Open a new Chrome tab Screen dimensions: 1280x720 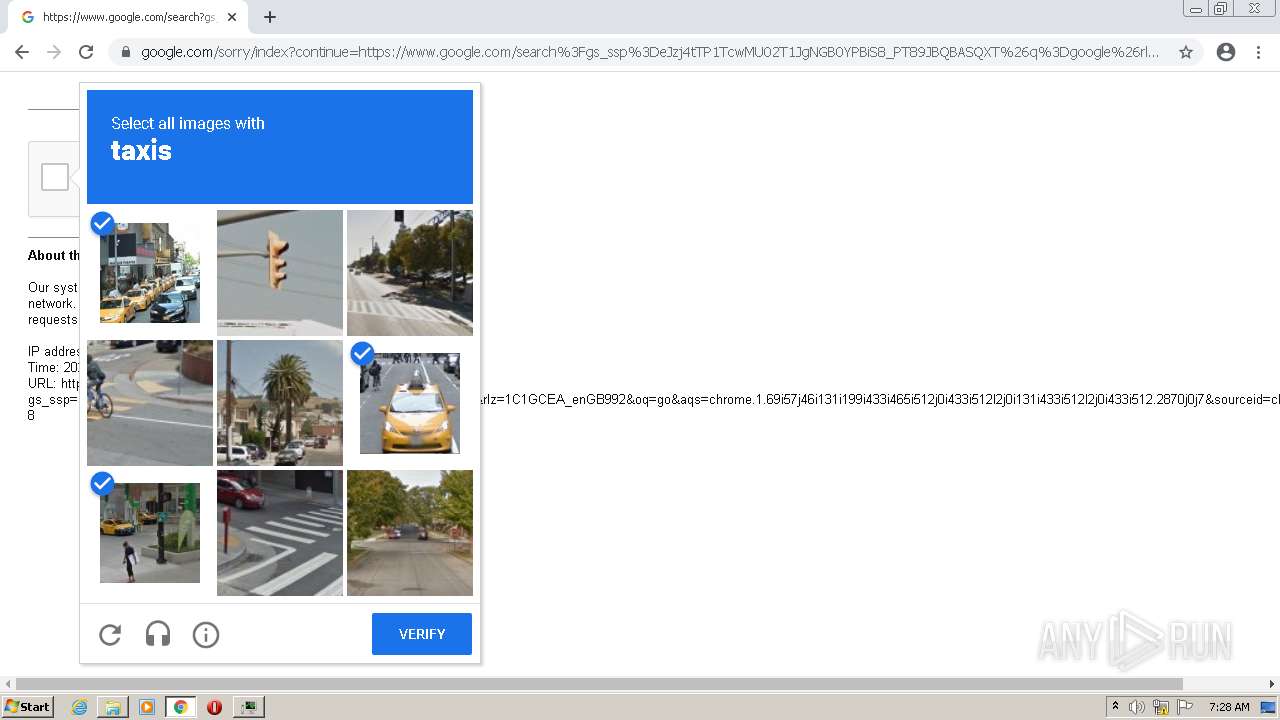(270, 17)
